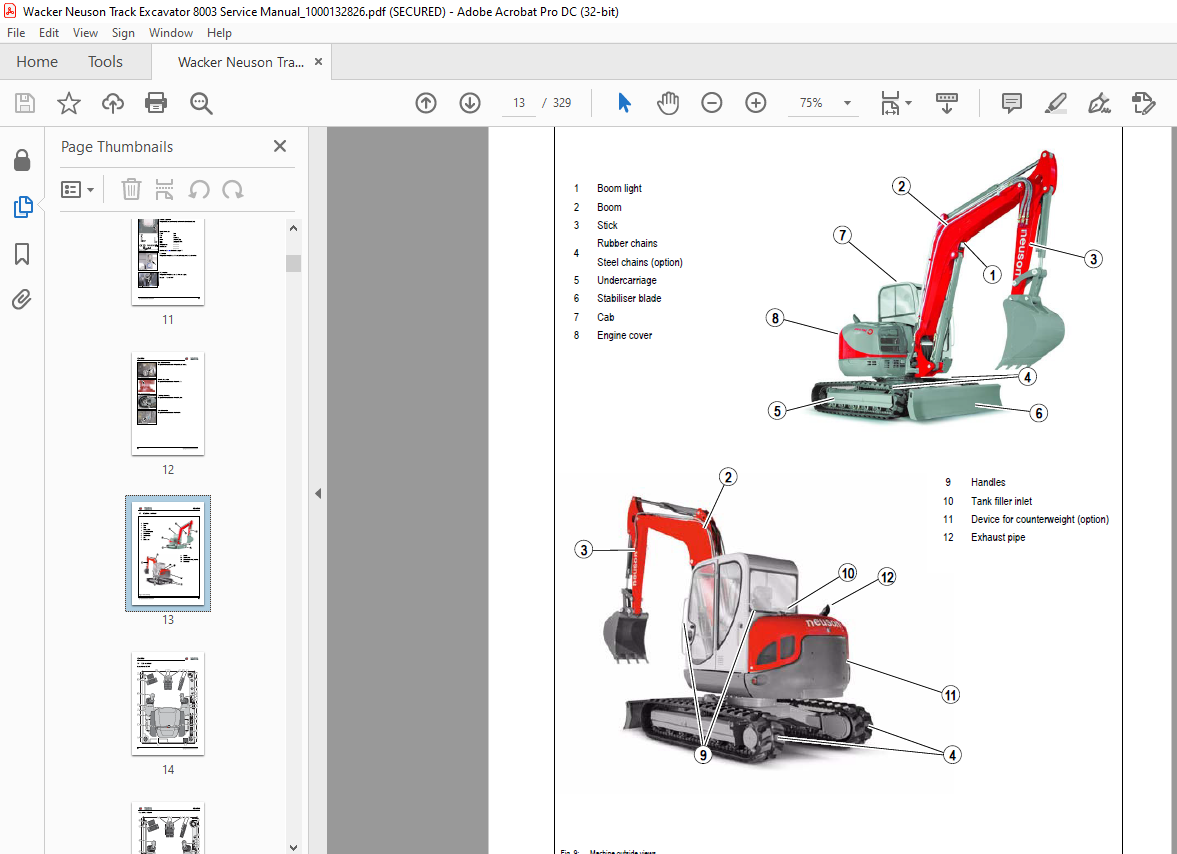This screenshot has width=1177, height=854.
Task: Click the fit page scrolling icon
Action: pos(890,103)
